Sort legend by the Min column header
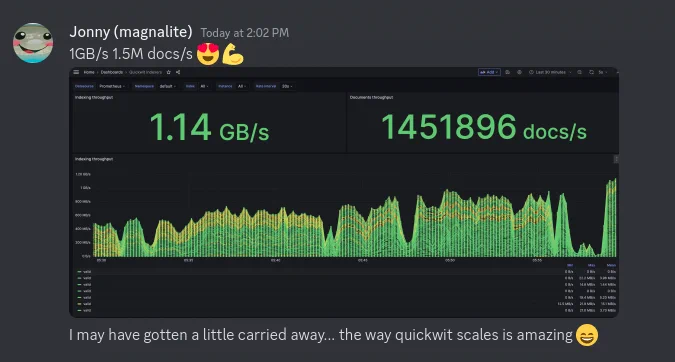 click(x=570, y=265)
